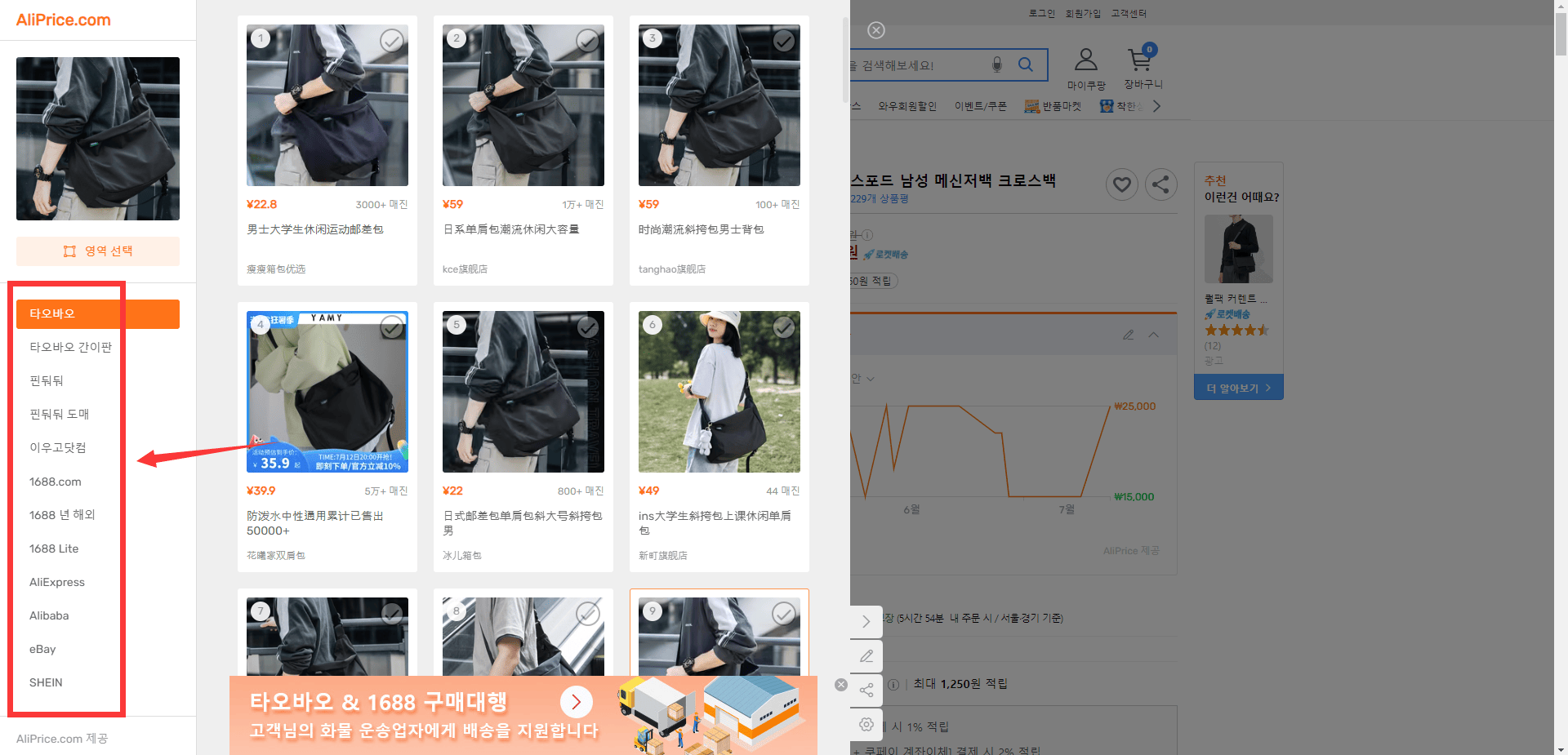Open the gear settings icon on side toolbar
Image resolution: width=1568 pixels, height=755 pixels.
pyautogui.click(x=866, y=724)
